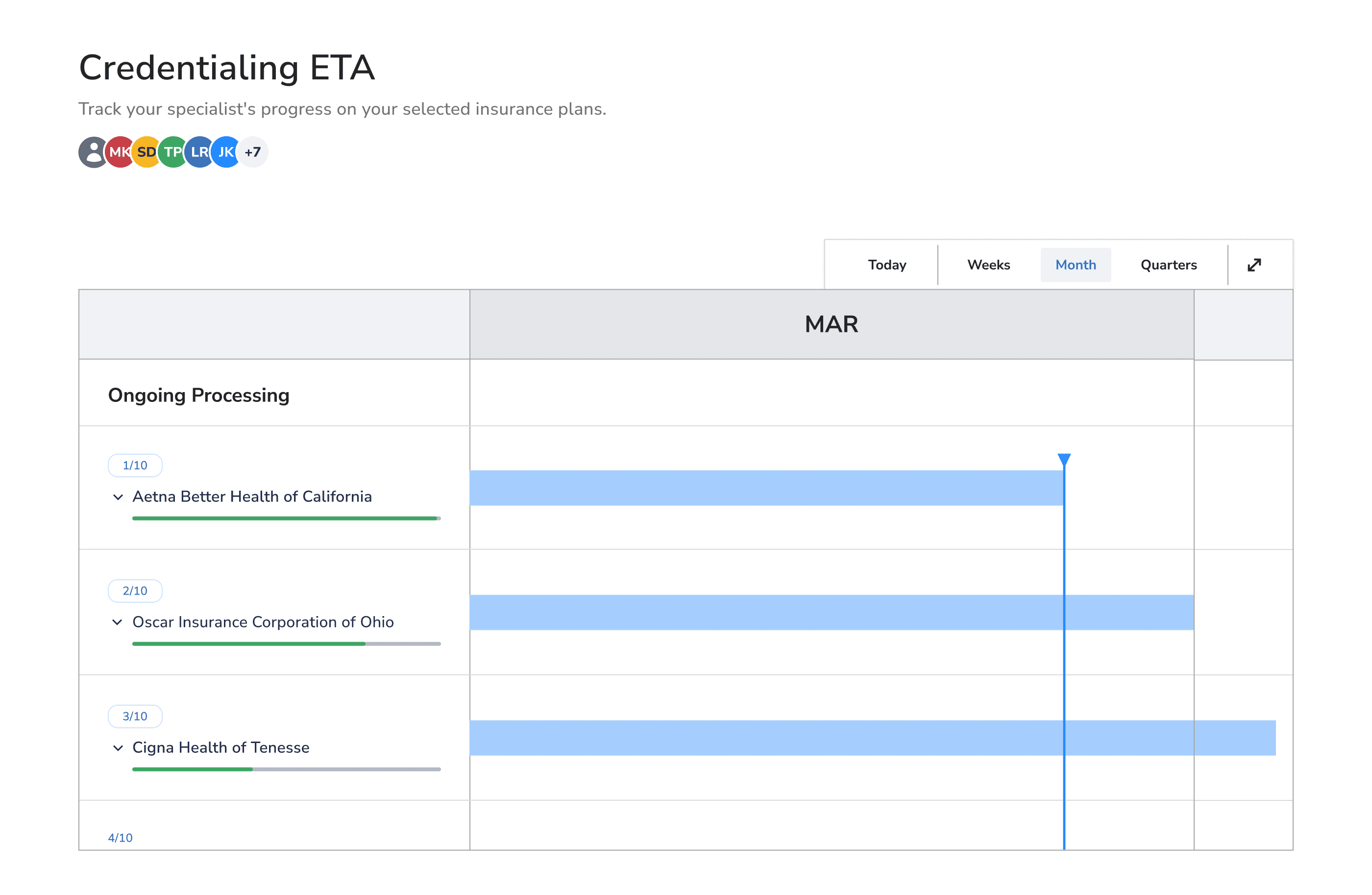Switch to Quarters view

click(x=1168, y=265)
